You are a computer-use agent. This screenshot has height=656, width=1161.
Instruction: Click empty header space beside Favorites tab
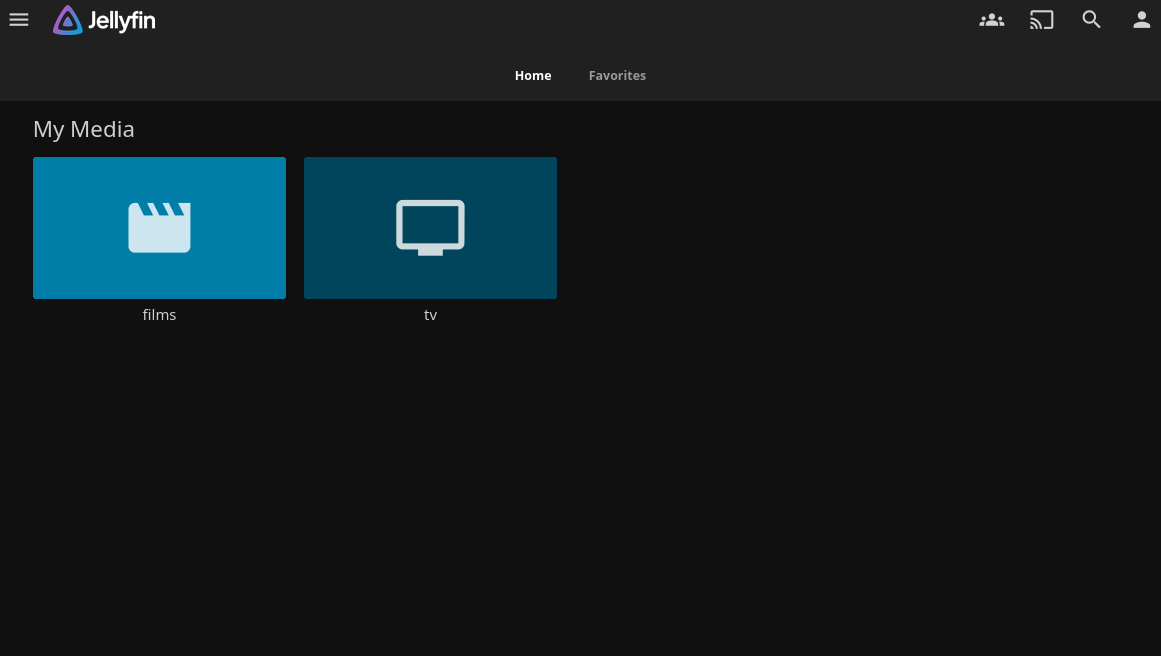[x=800, y=76]
